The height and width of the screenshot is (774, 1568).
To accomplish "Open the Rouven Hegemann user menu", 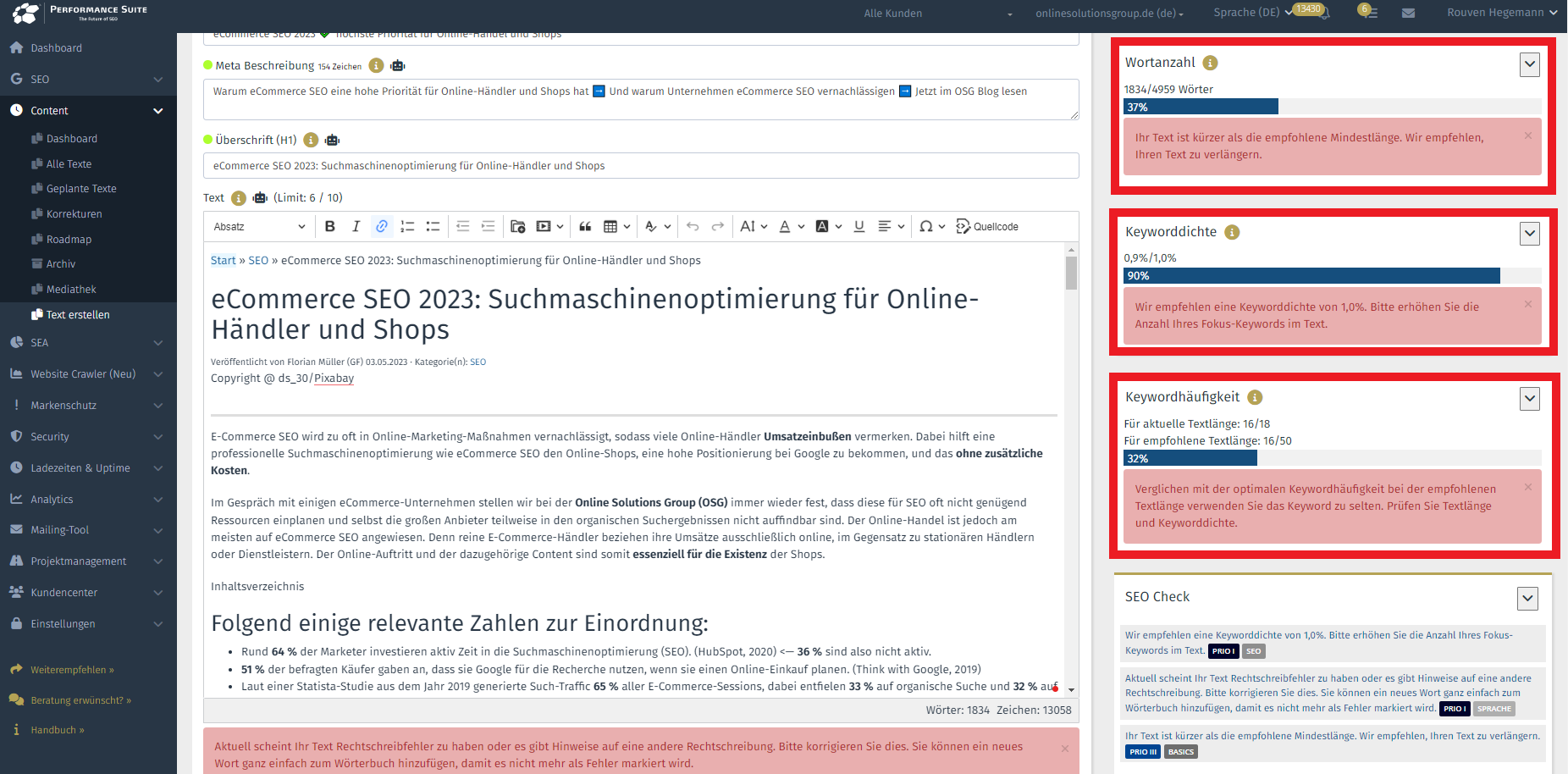I will point(1502,13).
